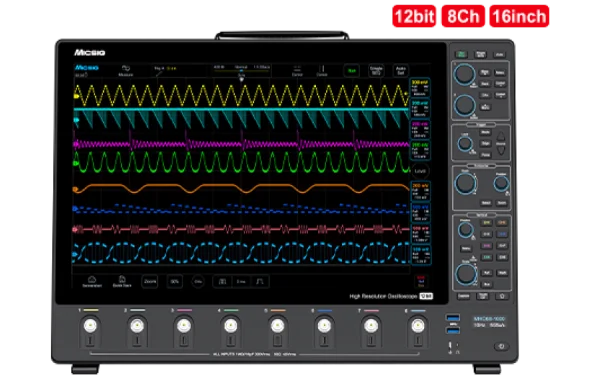This screenshot has height=380, width=600.
Task: Toggle the magenta CH3 hardware key
Action: 486,246
